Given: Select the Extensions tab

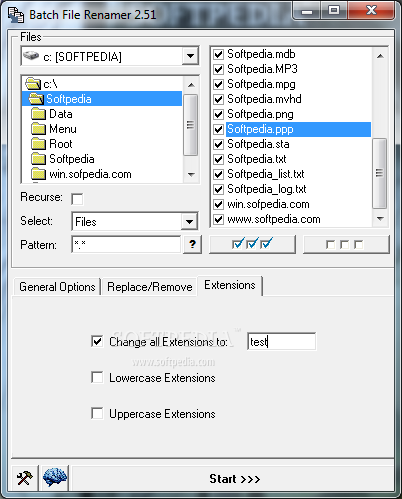Looking at the screenshot, I should (x=230, y=285).
